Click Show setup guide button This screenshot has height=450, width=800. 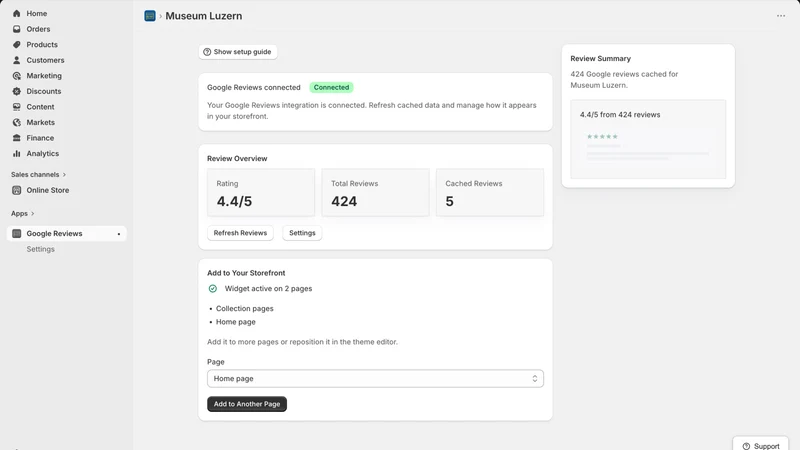(x=238, y=52)
